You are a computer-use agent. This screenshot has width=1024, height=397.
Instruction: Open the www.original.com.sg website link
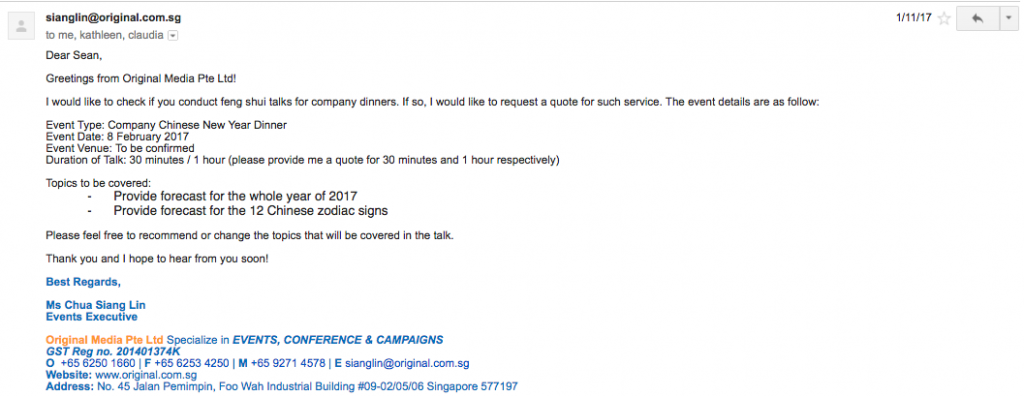tap(146, 375)
